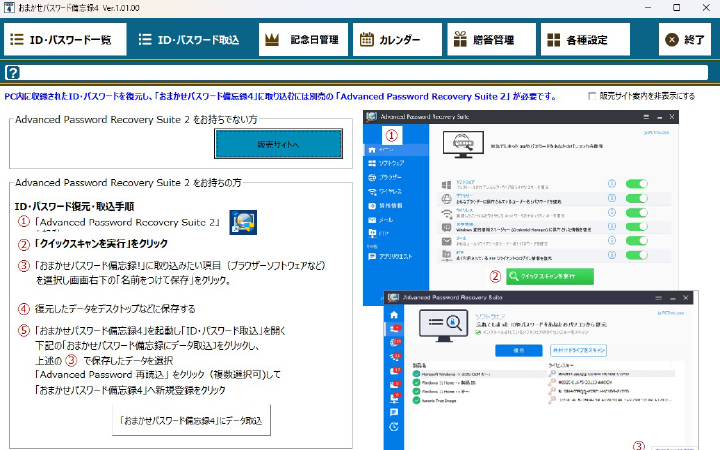
Task: Click the blue 復元 button in software illustration
Action: 519,350
